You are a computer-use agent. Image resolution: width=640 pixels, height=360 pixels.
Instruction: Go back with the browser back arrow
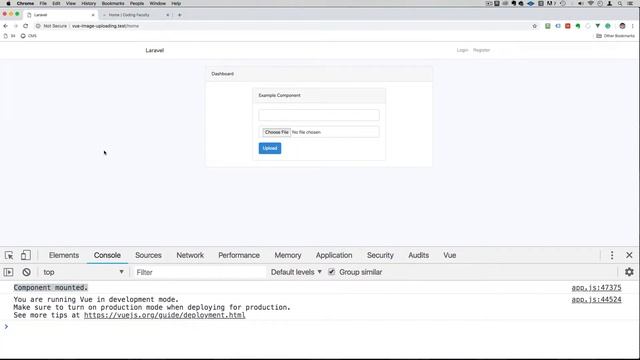(x=6, y=26)
